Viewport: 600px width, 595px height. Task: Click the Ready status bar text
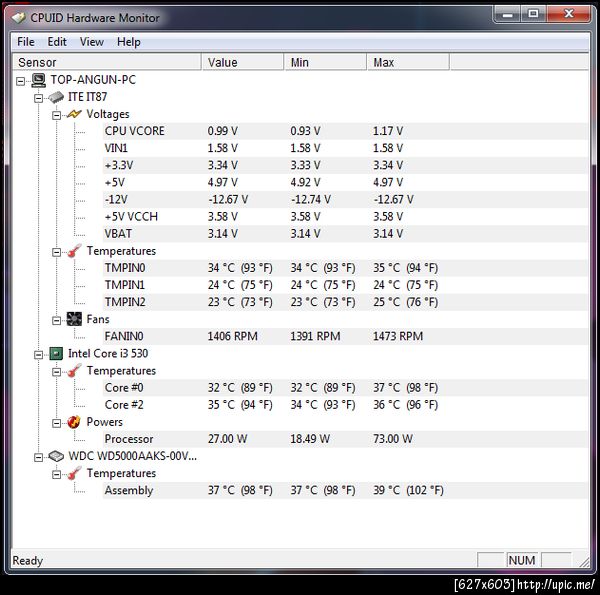[28, 561]
